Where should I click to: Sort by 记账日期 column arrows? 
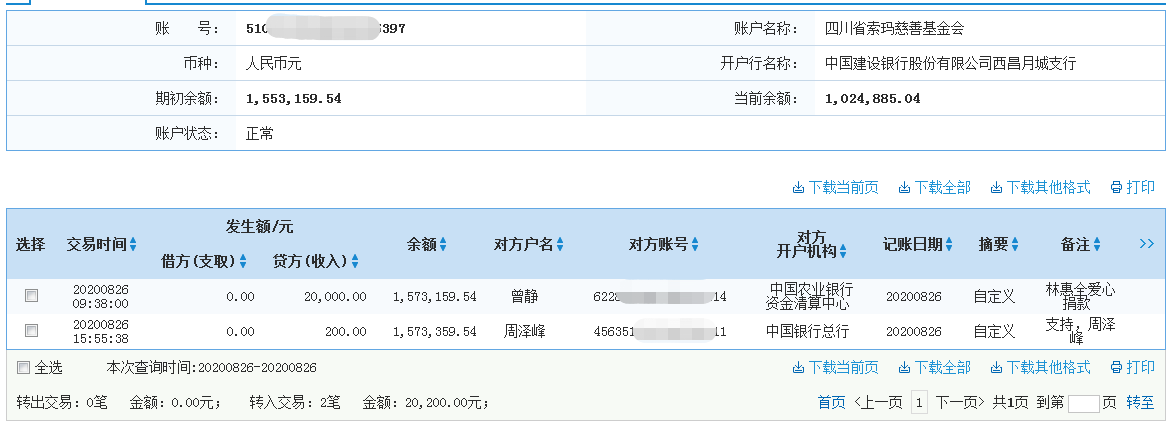(x=950, y=244)
